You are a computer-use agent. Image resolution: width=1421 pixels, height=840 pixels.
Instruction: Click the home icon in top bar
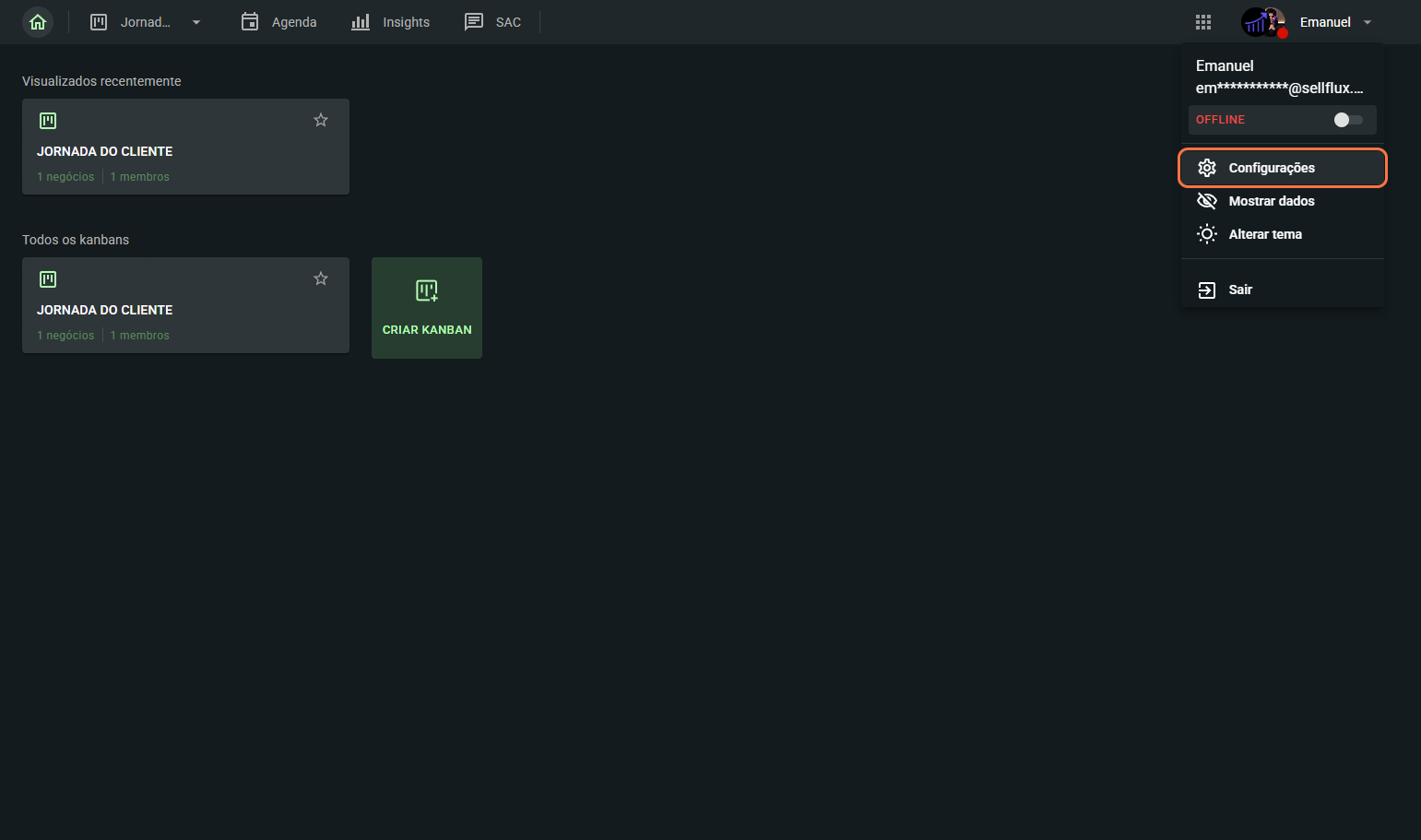[x=38, y=22]
